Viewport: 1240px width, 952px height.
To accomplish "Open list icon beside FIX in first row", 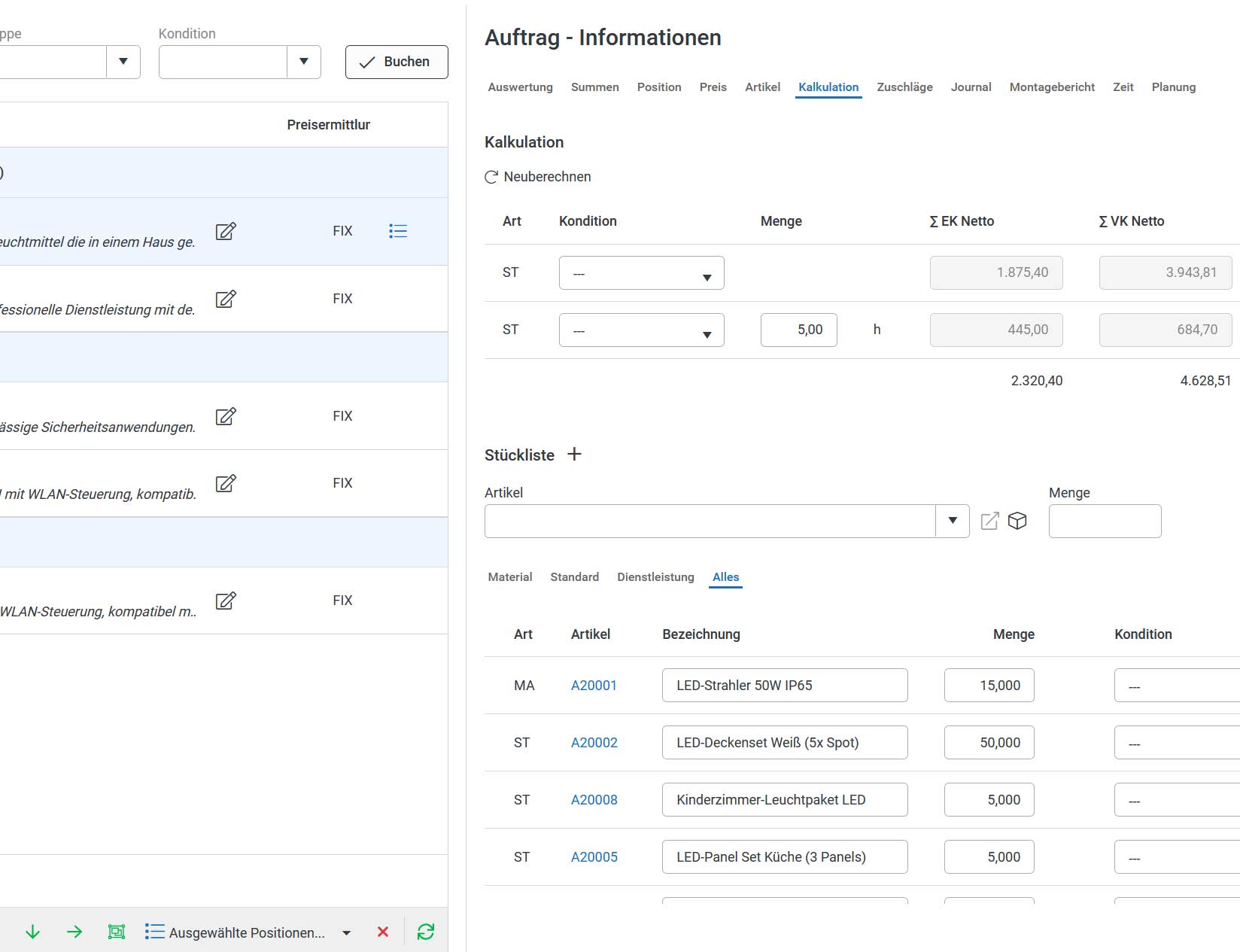I will [x=398, y=231].
